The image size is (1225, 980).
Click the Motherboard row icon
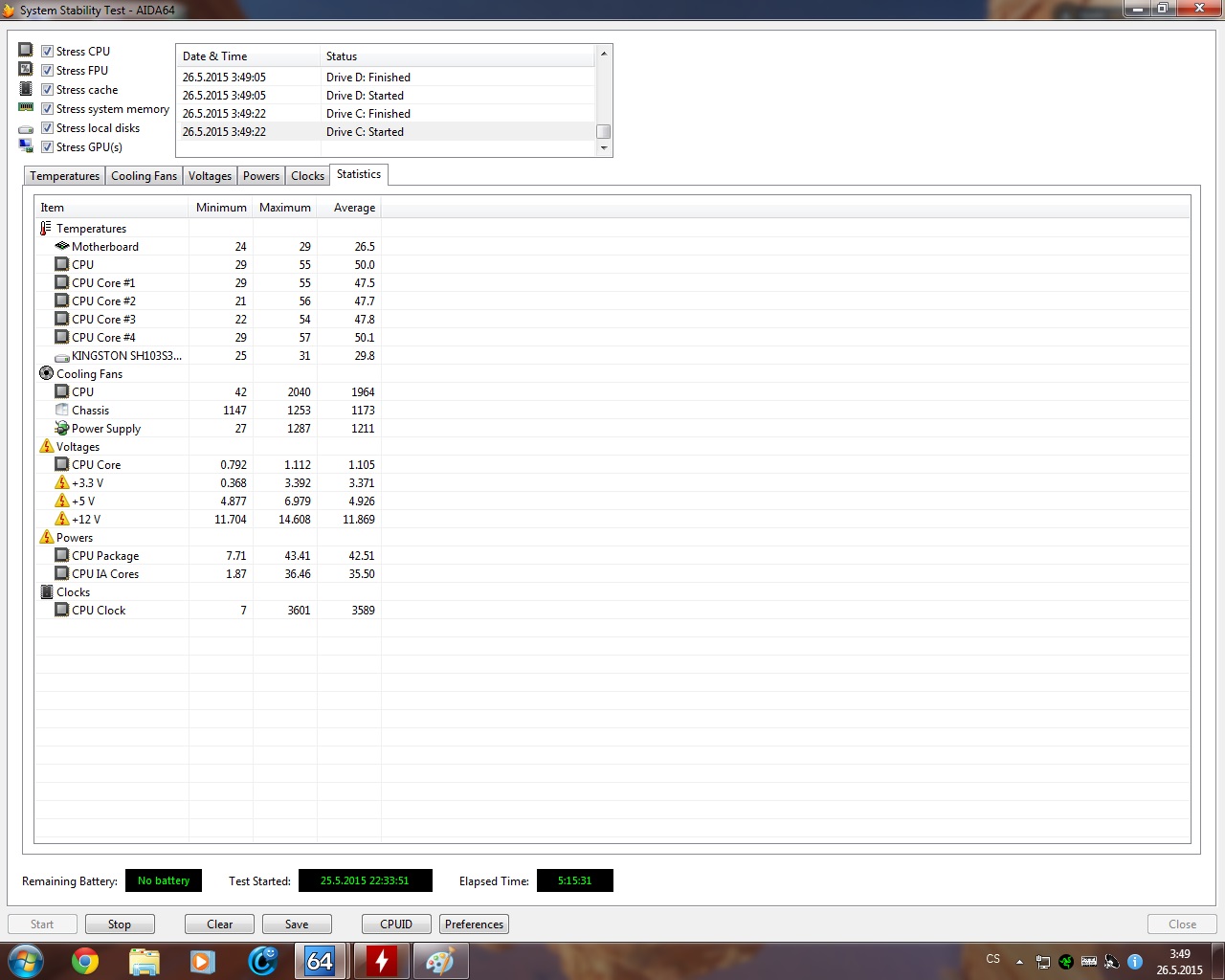pos(62,246)
